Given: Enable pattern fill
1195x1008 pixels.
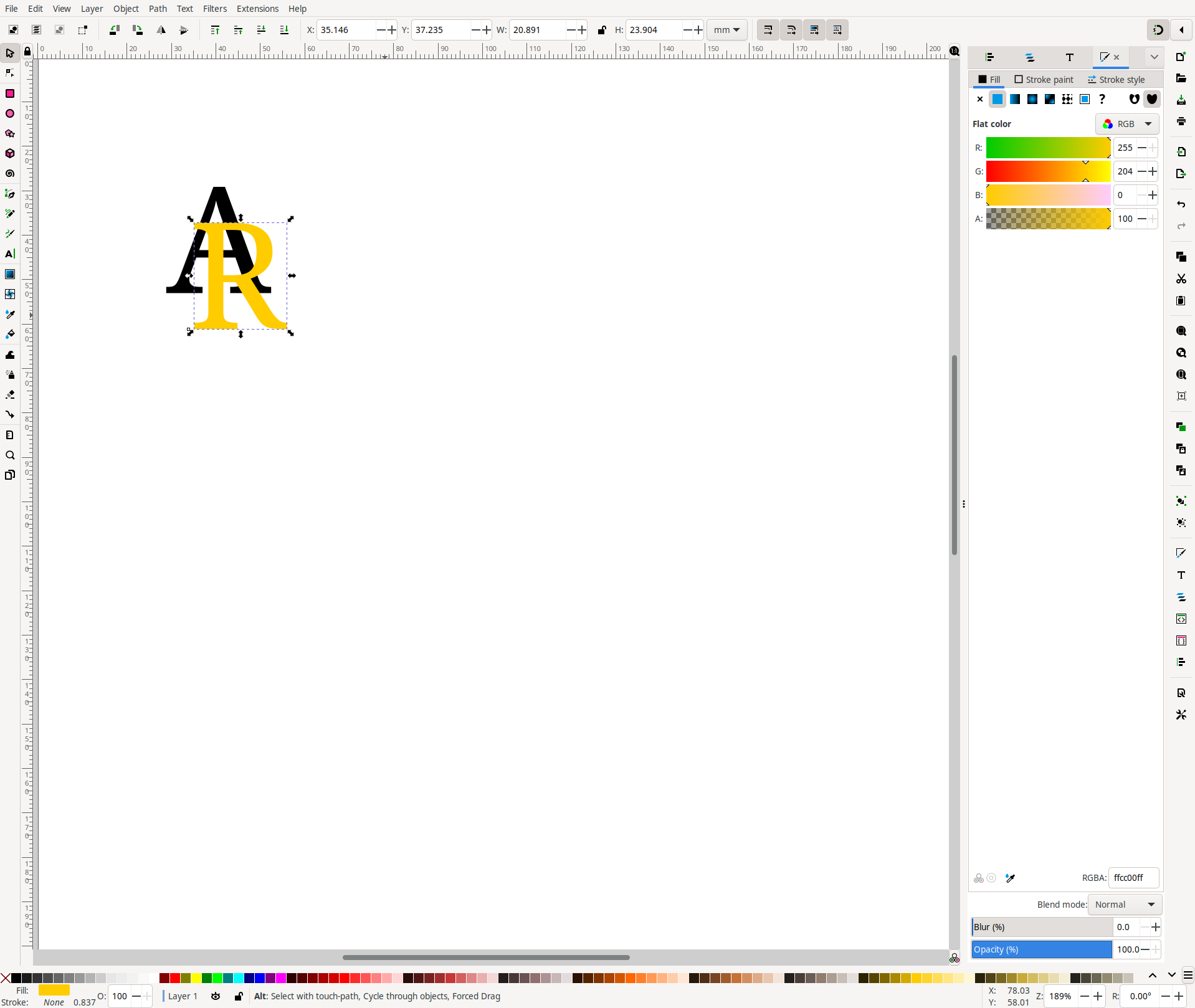Looking at the screenshot, I should [1067, 99].
